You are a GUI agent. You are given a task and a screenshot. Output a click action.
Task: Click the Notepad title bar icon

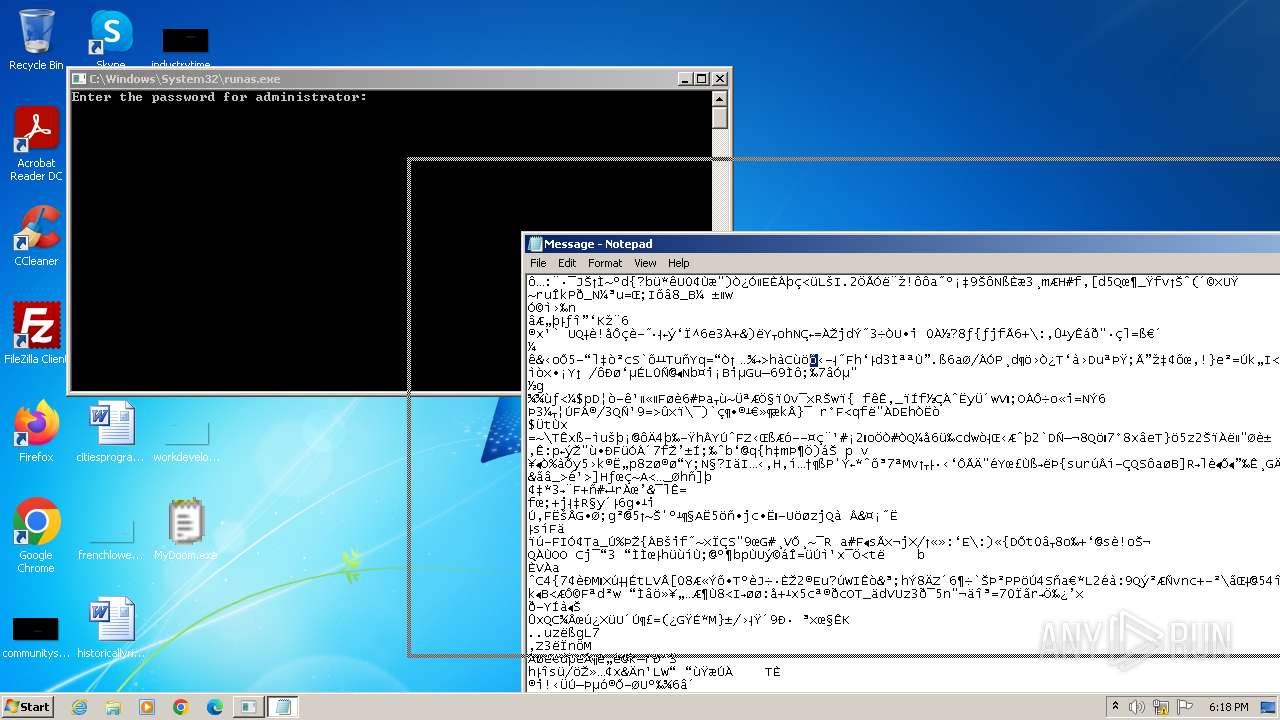coord(535,244)
